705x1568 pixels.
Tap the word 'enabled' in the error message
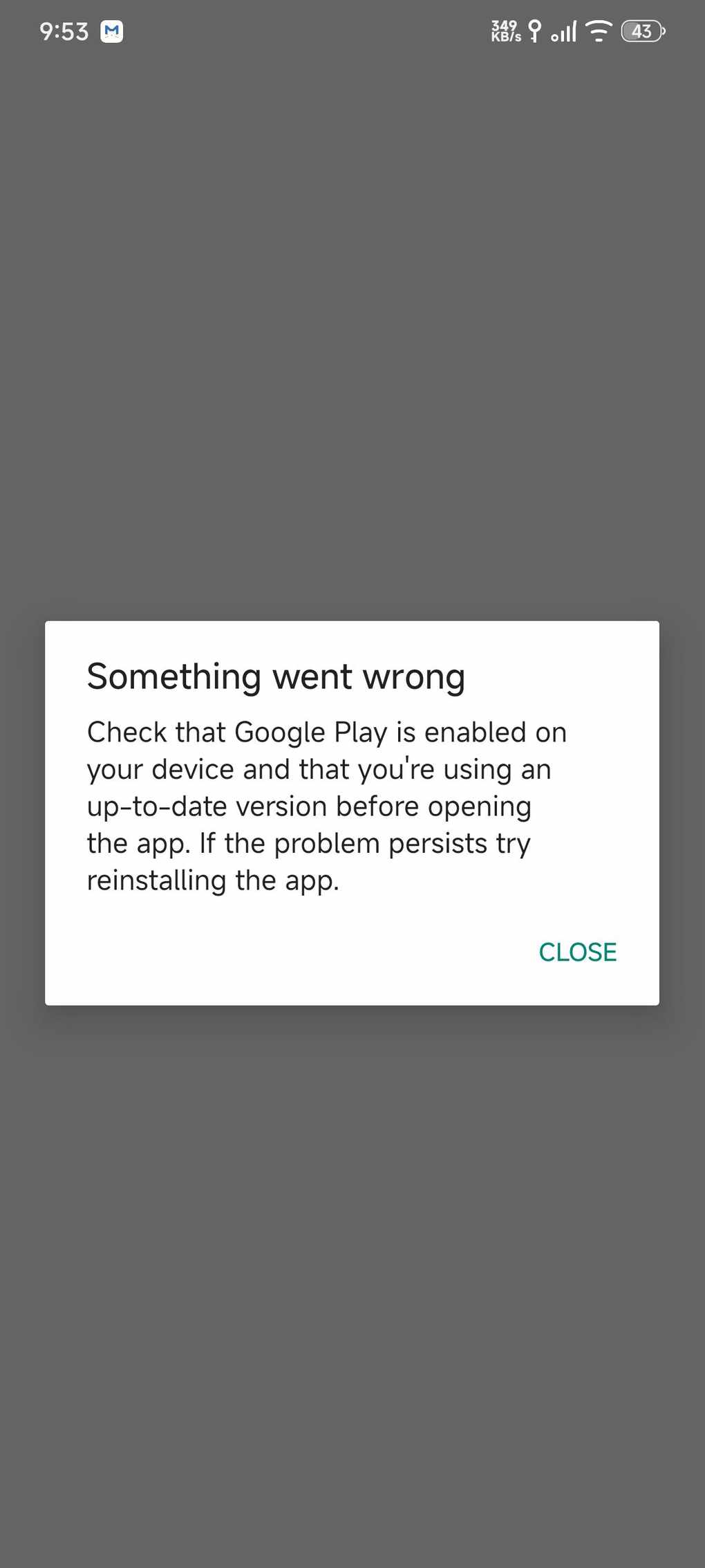[x=476, y=732]
